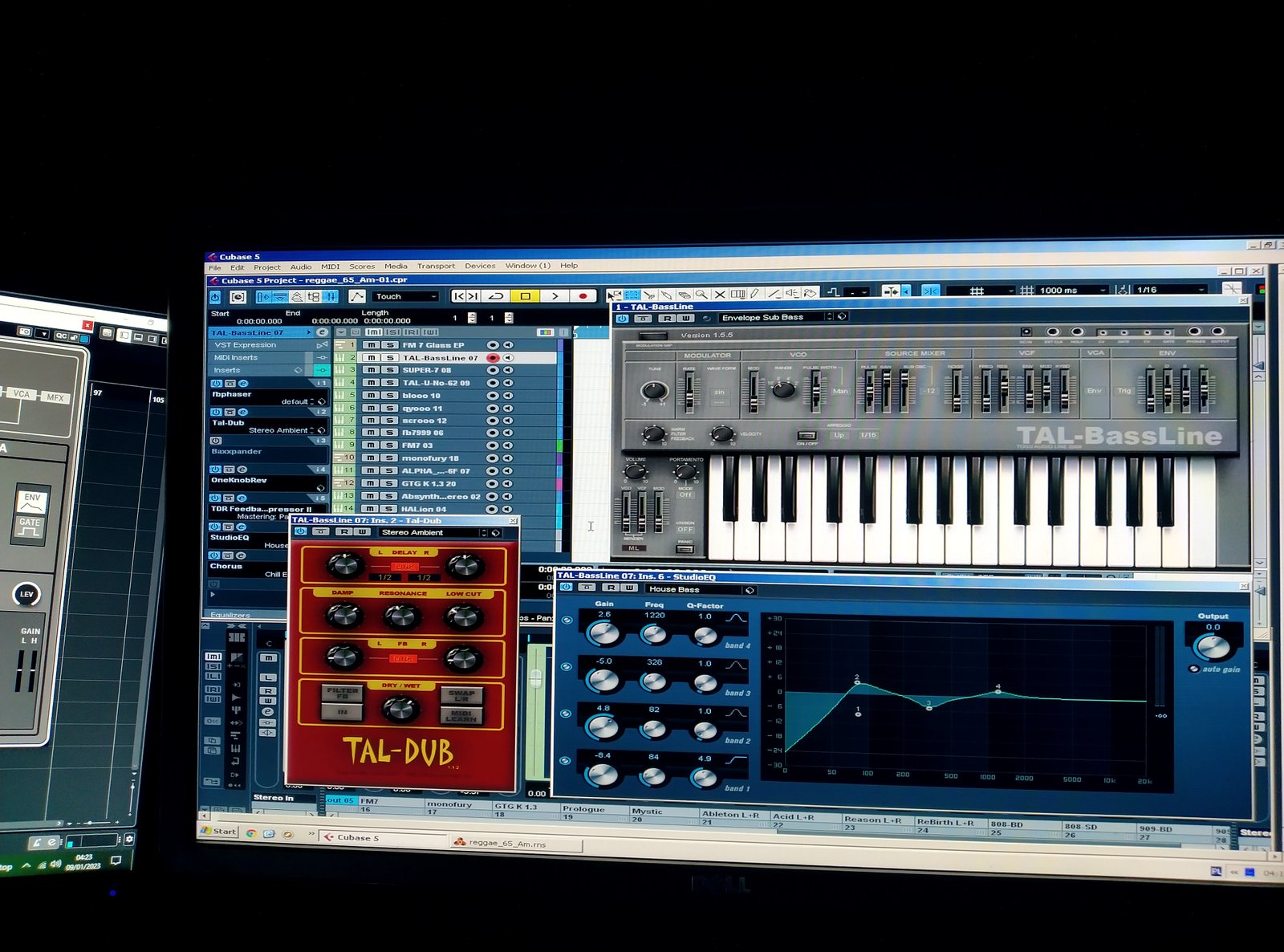The height and width of the screenshot is (952, 1284).
Task: Select the Object Selection arrow tool
Action: [x=614, y=295]
